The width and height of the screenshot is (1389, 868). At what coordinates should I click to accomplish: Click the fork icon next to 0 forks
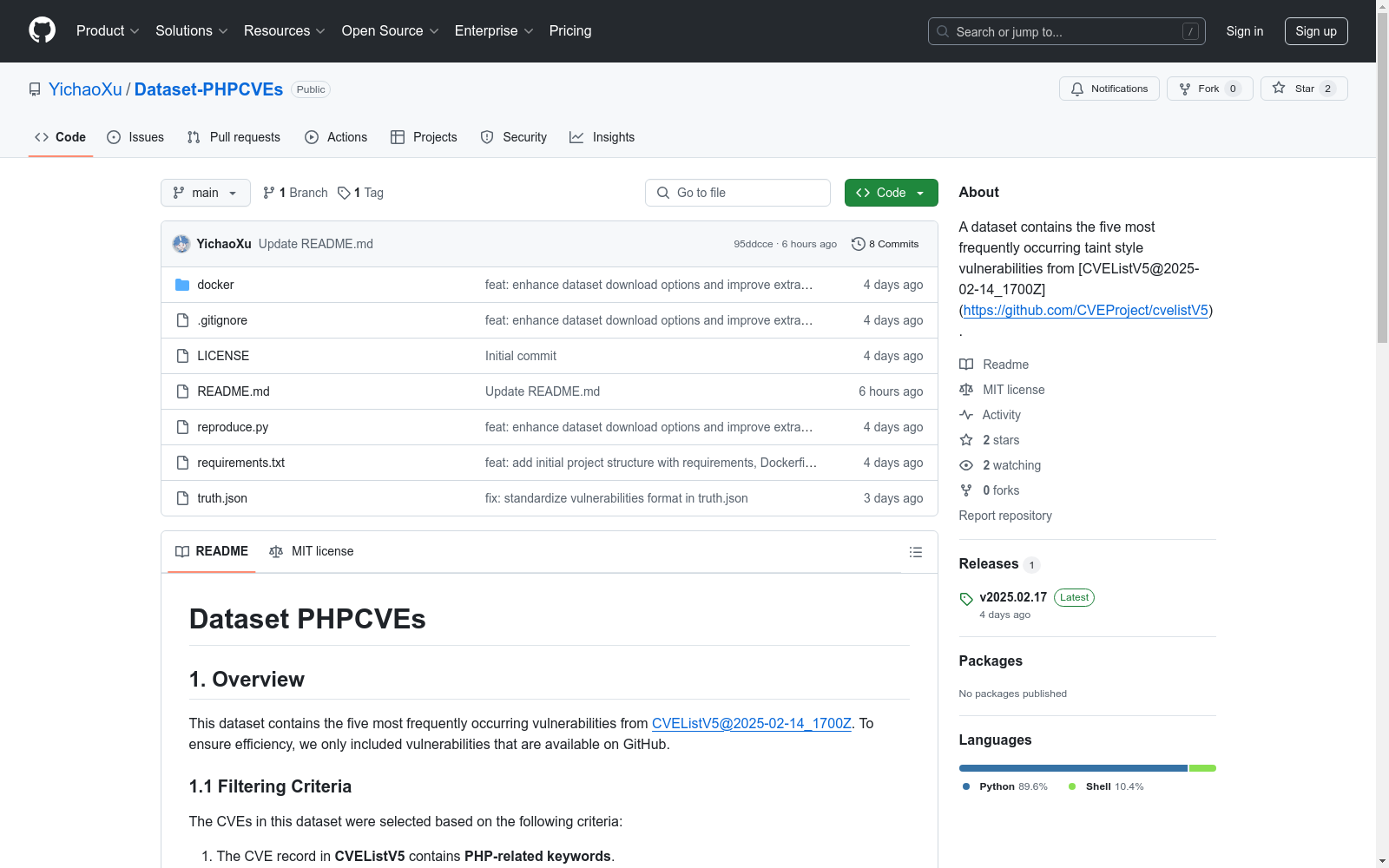tap(966, 490)
